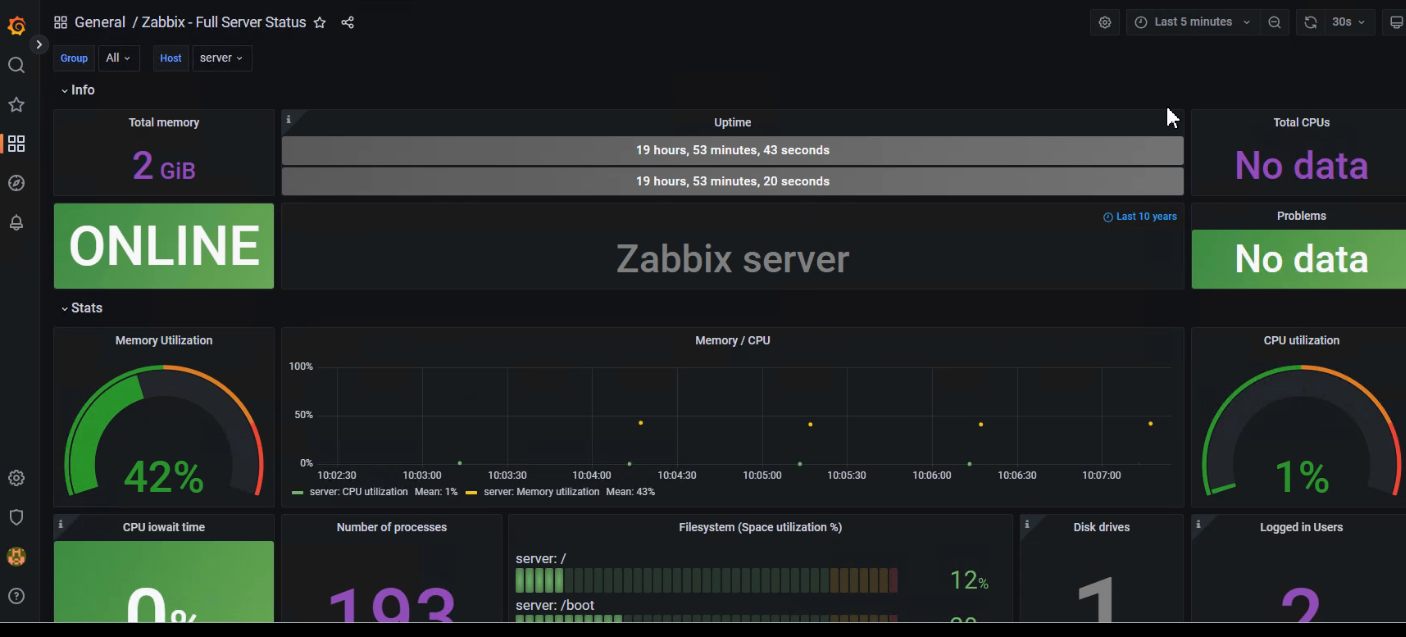Open Memory Utilization panel title

(164, 341)
